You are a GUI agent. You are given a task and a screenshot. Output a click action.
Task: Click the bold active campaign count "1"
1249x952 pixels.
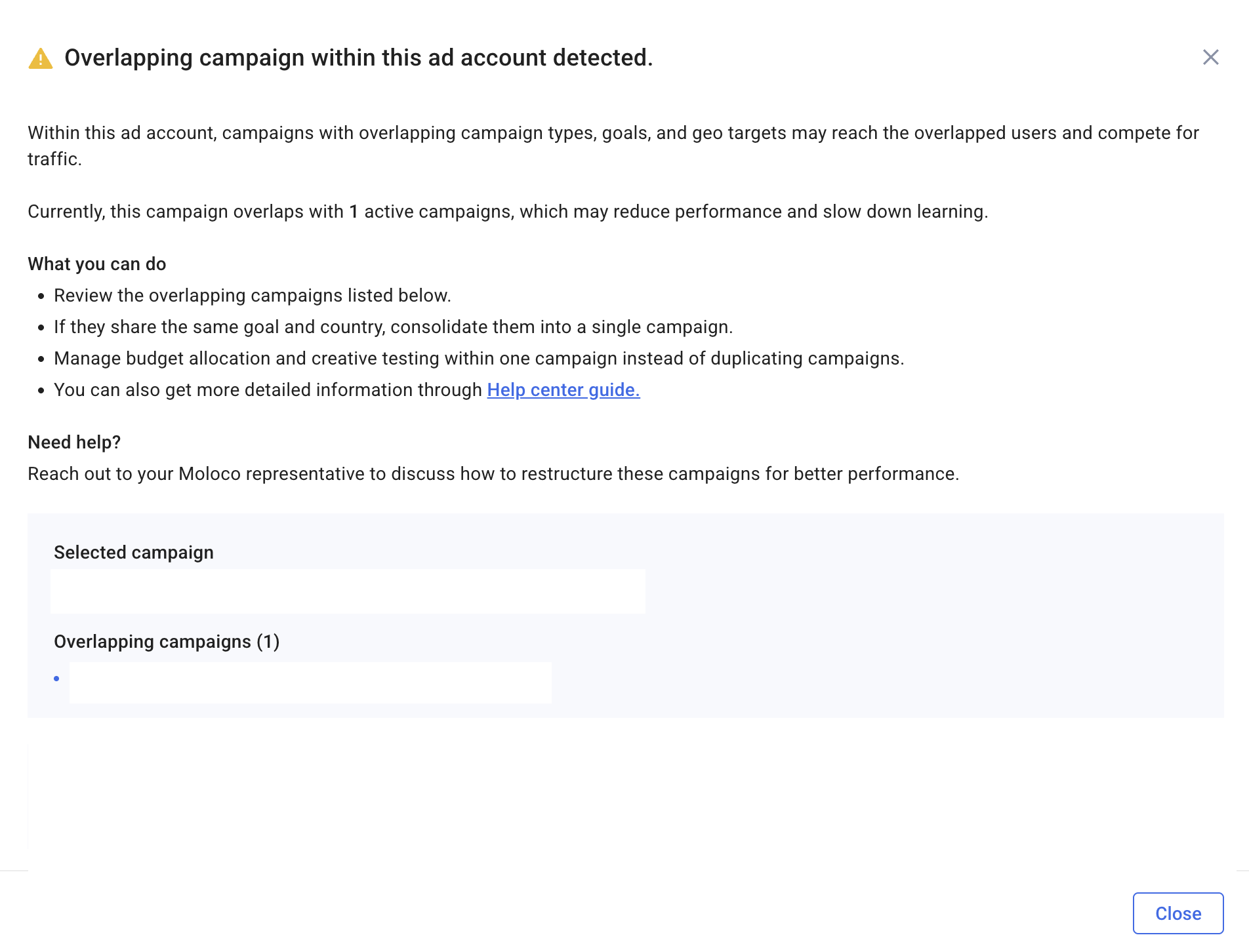[x=354, y=212]
